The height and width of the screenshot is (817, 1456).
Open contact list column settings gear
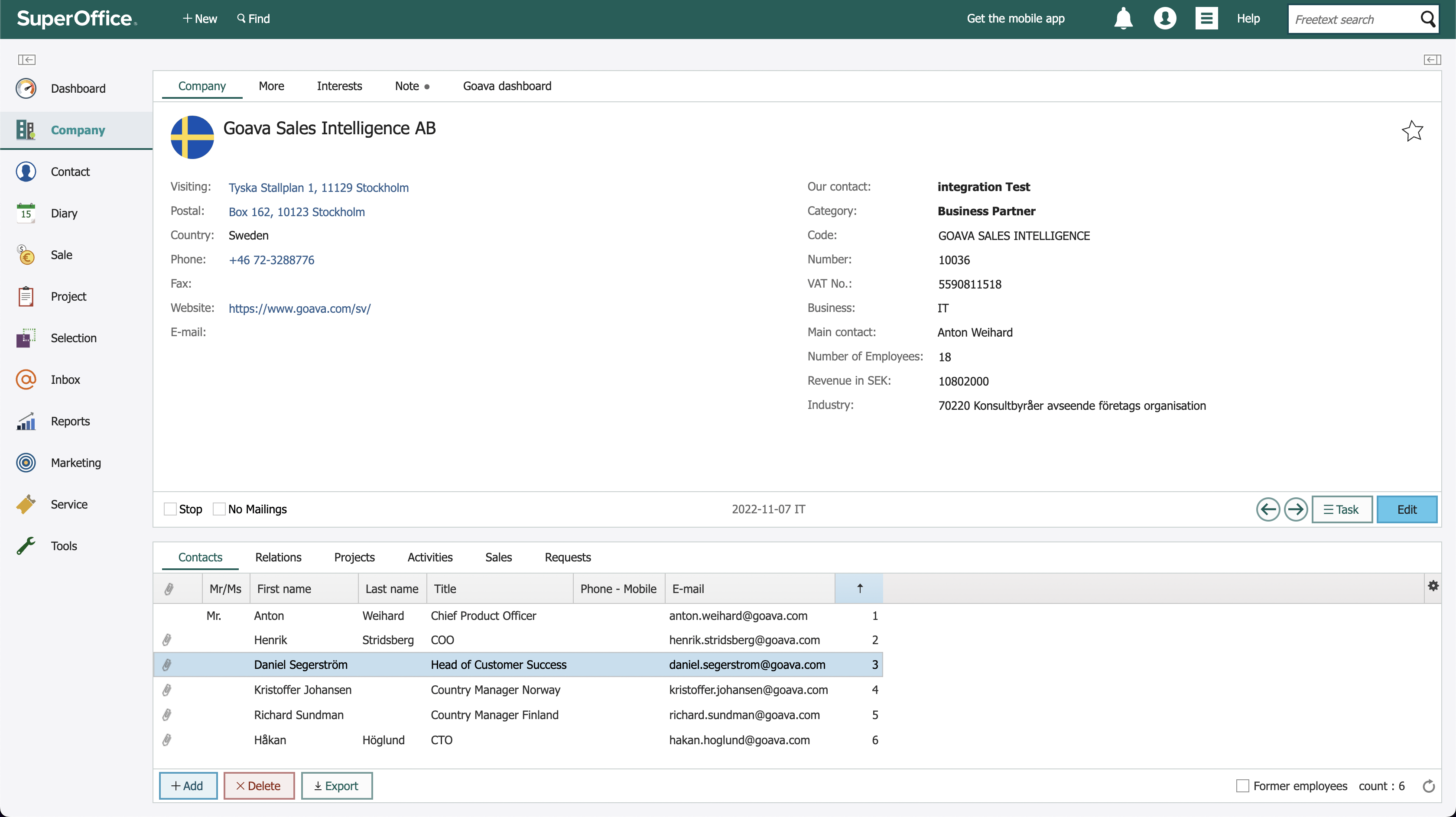point(1433,586)
